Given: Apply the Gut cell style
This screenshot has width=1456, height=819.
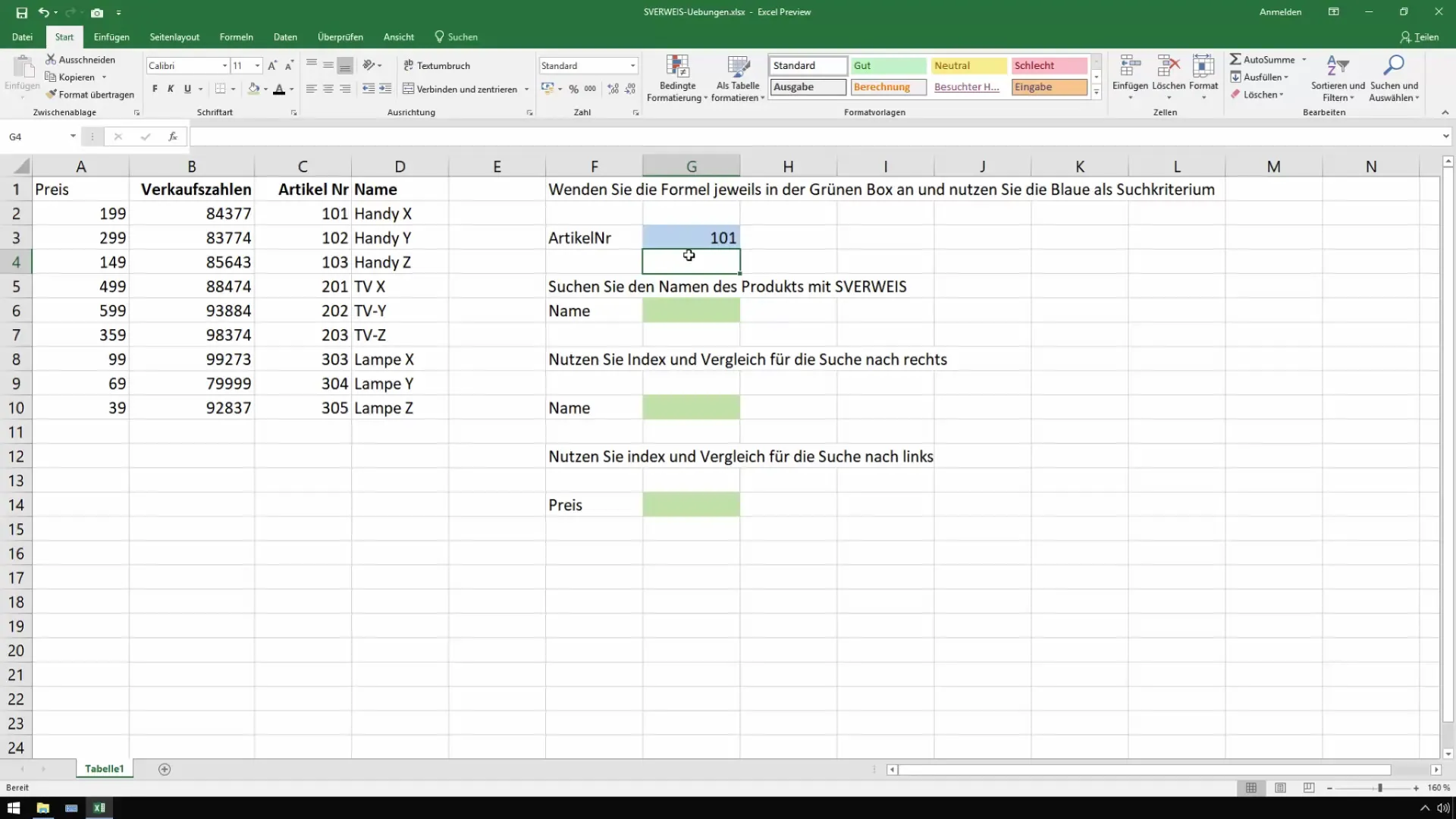Looking at the screenshot, I should [x=888, y=66].
